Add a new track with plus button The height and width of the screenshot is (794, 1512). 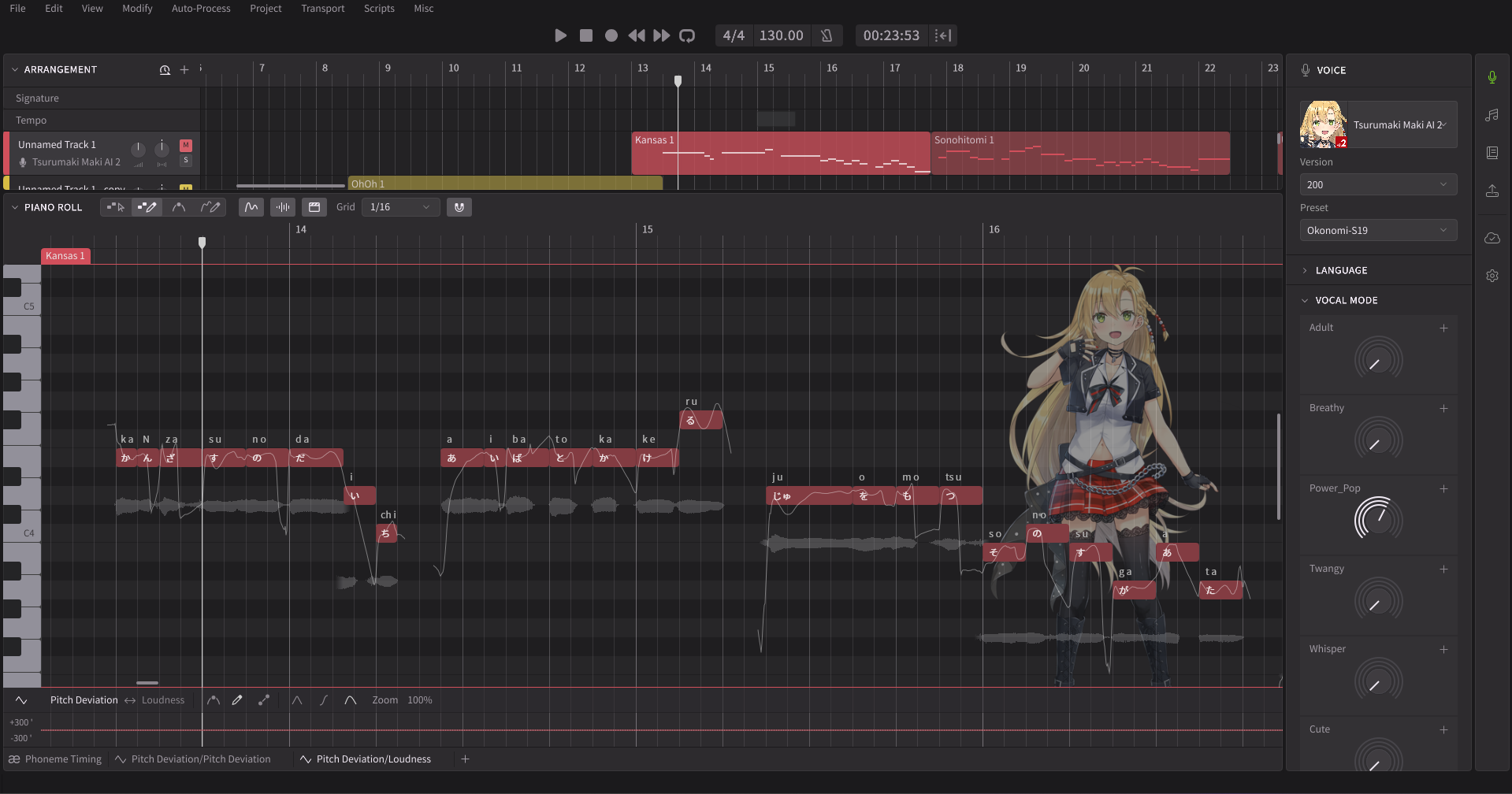[x=184, y=70]
